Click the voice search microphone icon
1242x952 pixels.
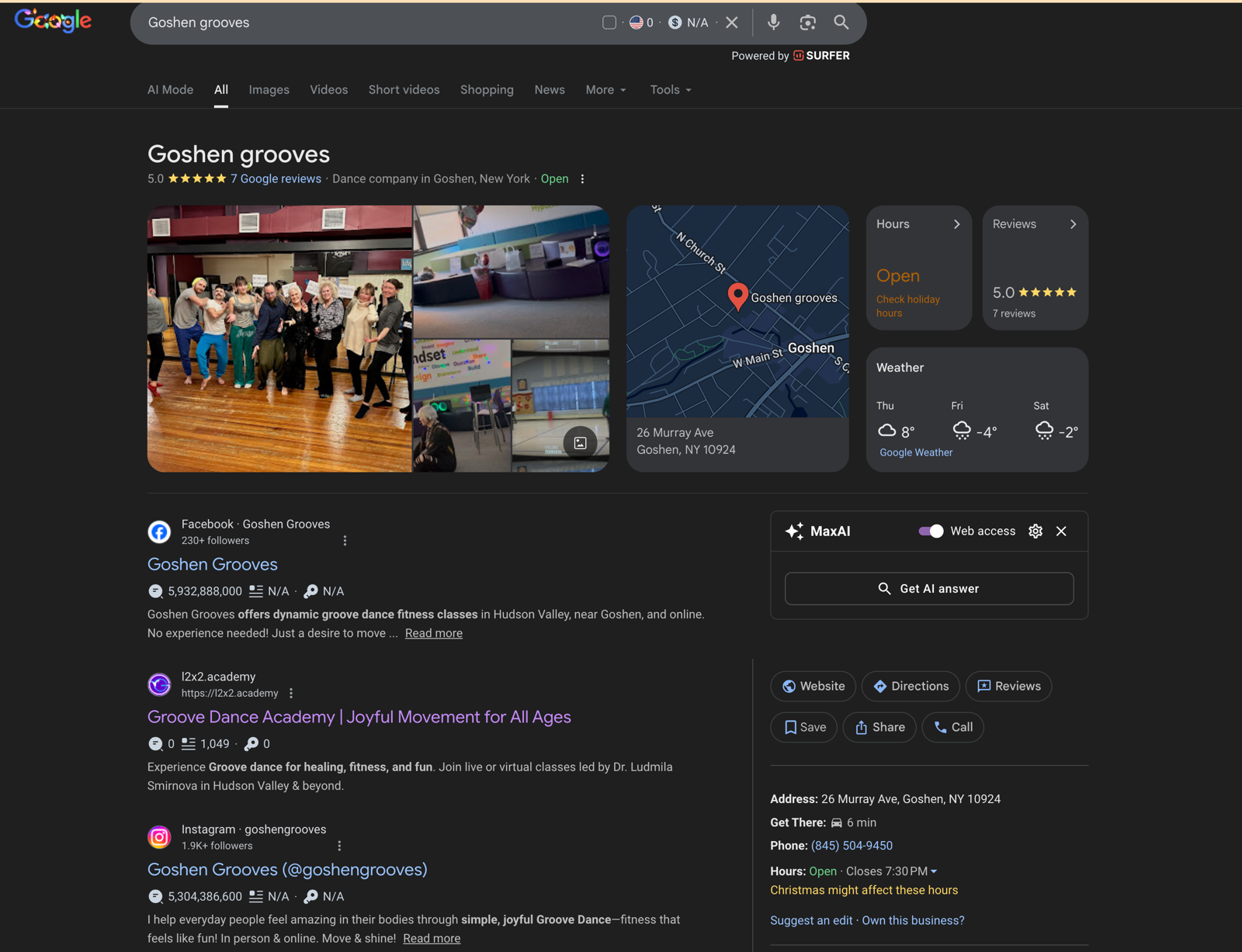773,23
